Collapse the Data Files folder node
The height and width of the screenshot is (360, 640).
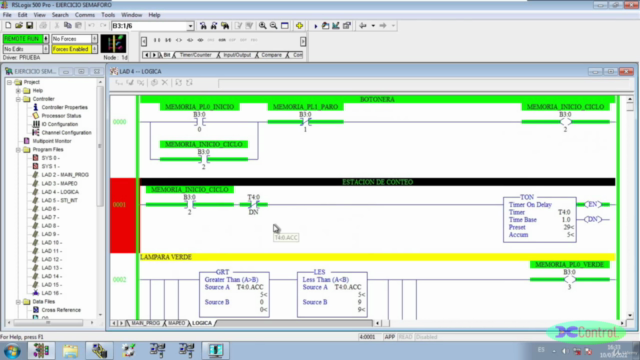pos(18,302)
